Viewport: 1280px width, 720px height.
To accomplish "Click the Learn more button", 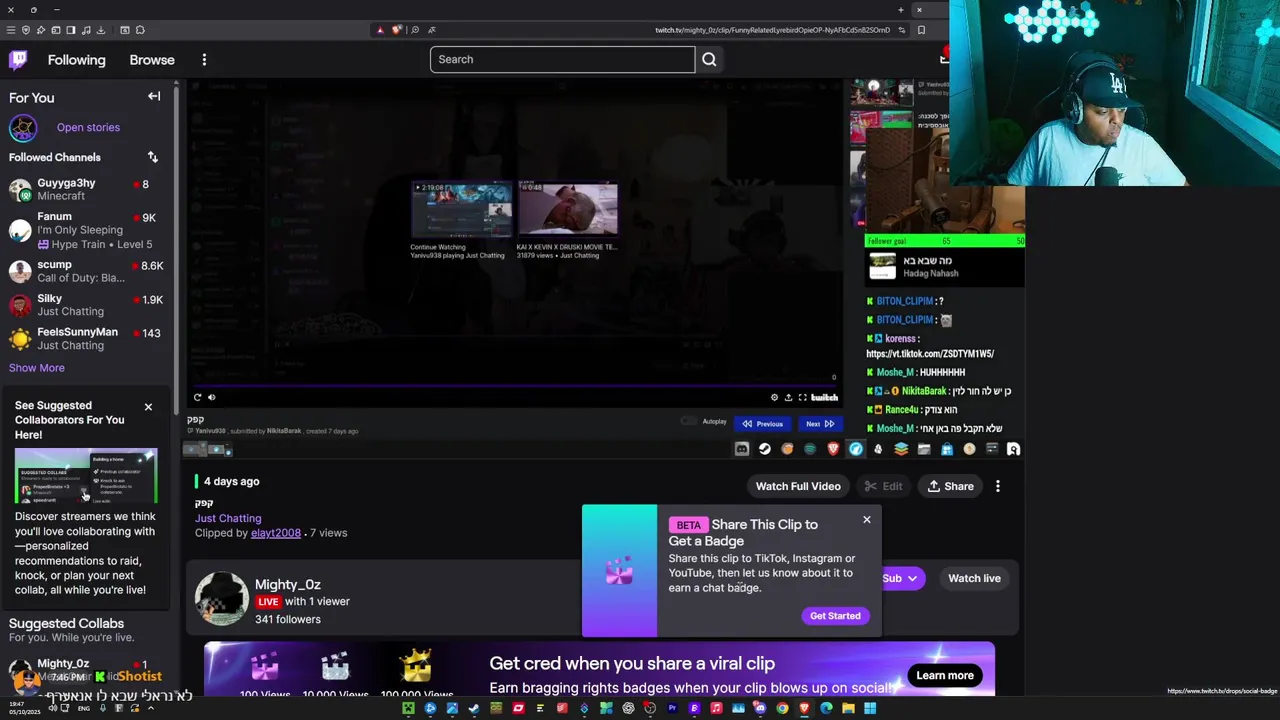I will pyautogui.click(x=945, y=675).
